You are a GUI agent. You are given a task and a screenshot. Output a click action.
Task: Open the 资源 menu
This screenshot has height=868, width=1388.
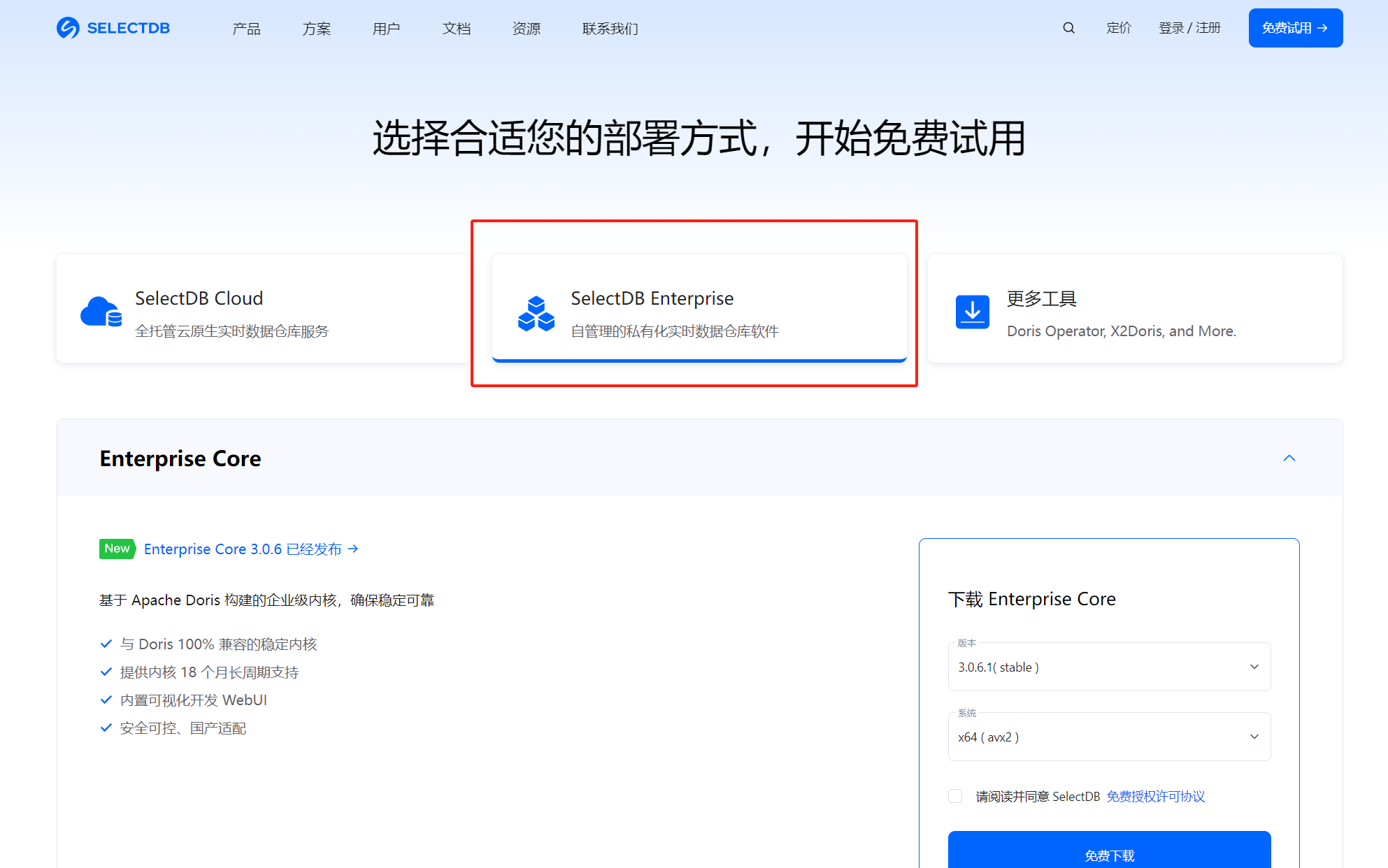coord(526,28)
